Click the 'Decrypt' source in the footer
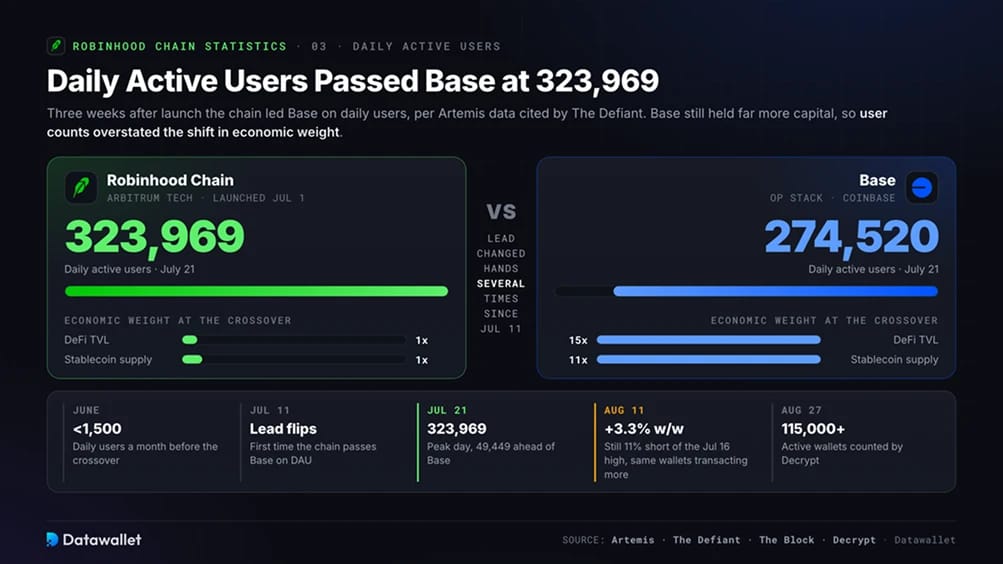Viewport: 1003px width, 564px height. pyautogui.click(x=854, y=540)
